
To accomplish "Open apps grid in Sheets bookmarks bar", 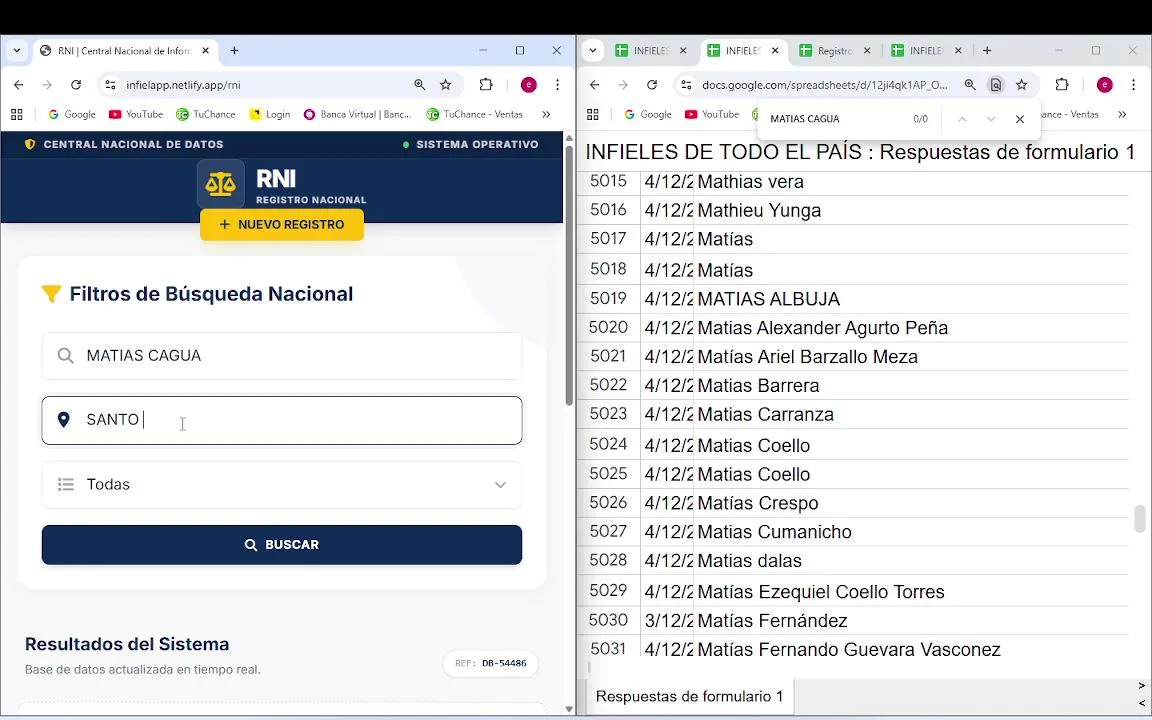I will coord(593,115).
